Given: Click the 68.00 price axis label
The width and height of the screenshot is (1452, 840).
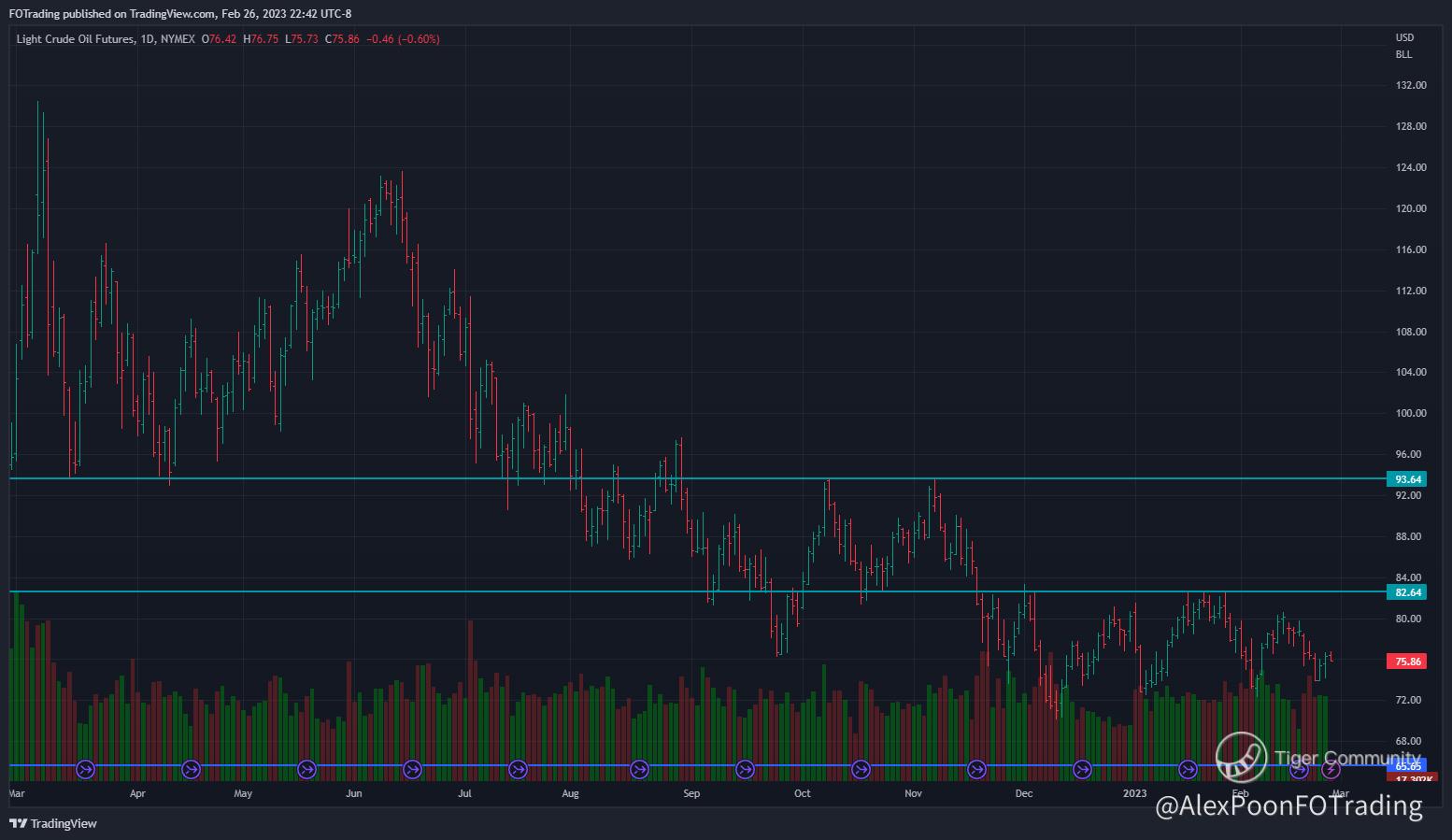Looking at the screenshot, I should point(1408,742).
